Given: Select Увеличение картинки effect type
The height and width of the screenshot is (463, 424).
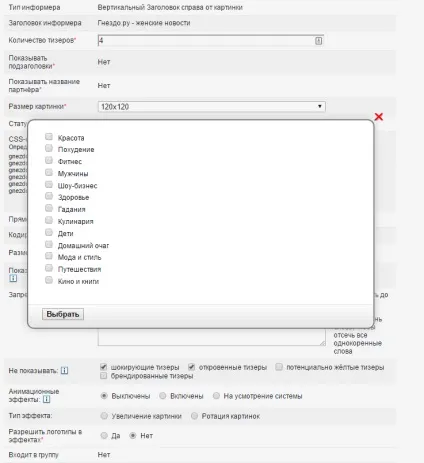Looking at the screenshot, I should 104,416.
